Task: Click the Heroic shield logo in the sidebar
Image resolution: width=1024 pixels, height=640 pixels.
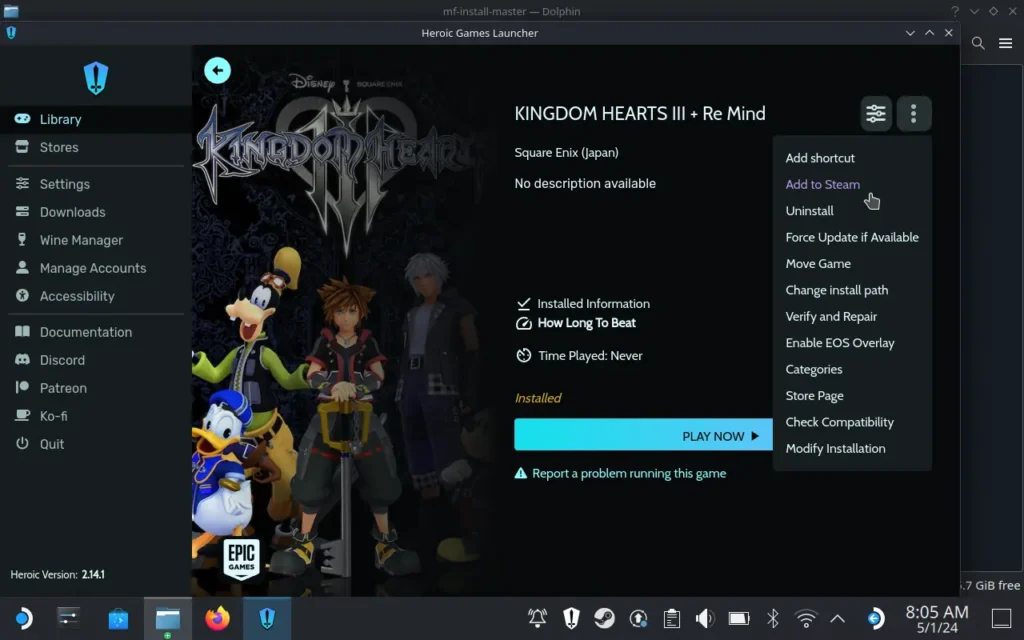Action: tap(96, 78)
